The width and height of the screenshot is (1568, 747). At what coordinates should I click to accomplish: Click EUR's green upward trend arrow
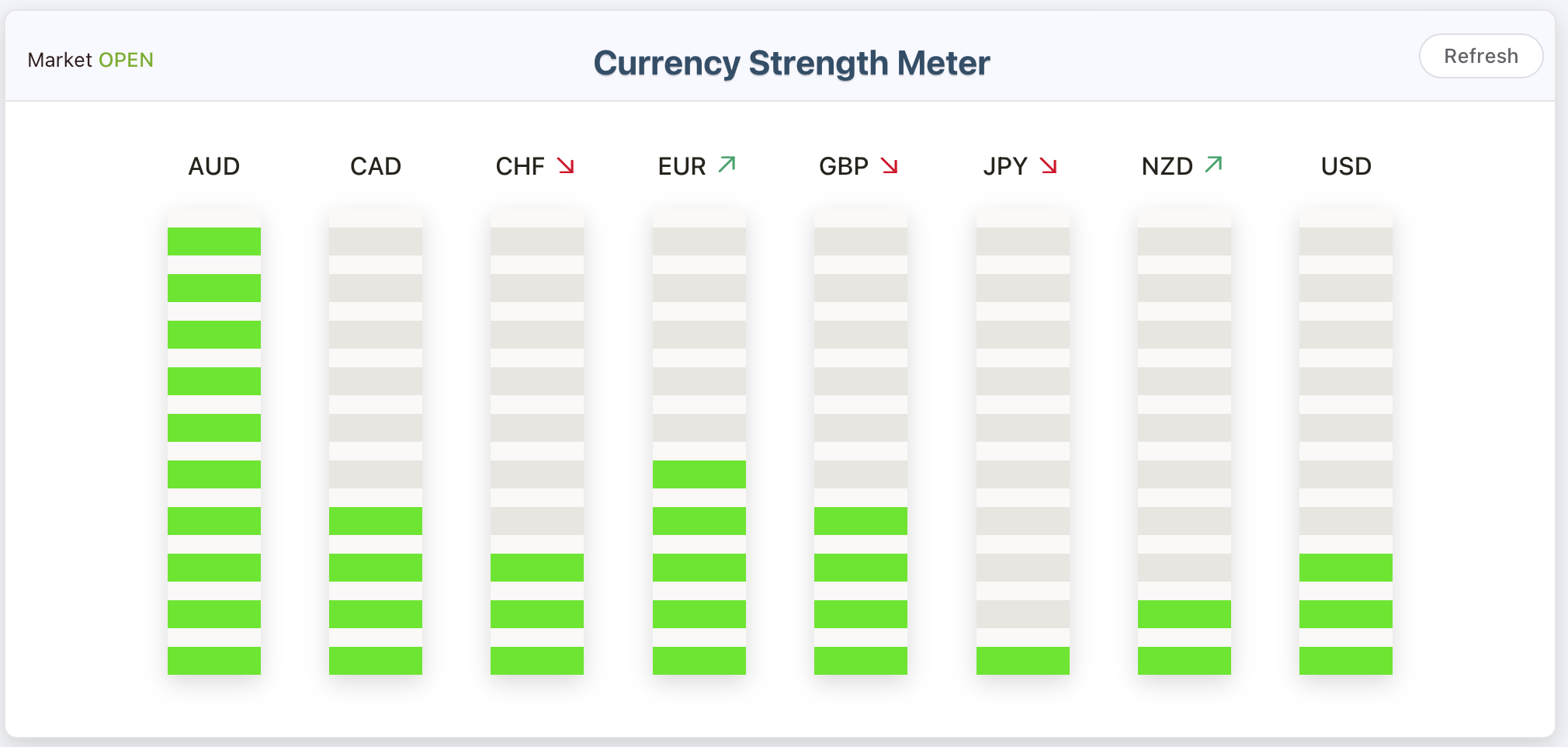pyautogui.click(x=727, y=164)
